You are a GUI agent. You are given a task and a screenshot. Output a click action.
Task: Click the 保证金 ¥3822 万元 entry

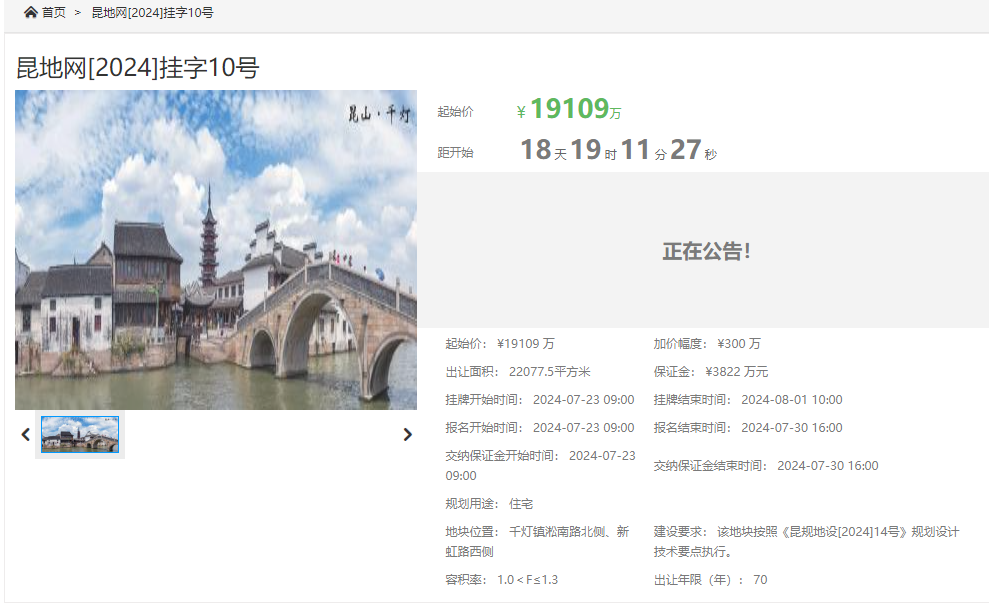(x=711, y=371)
